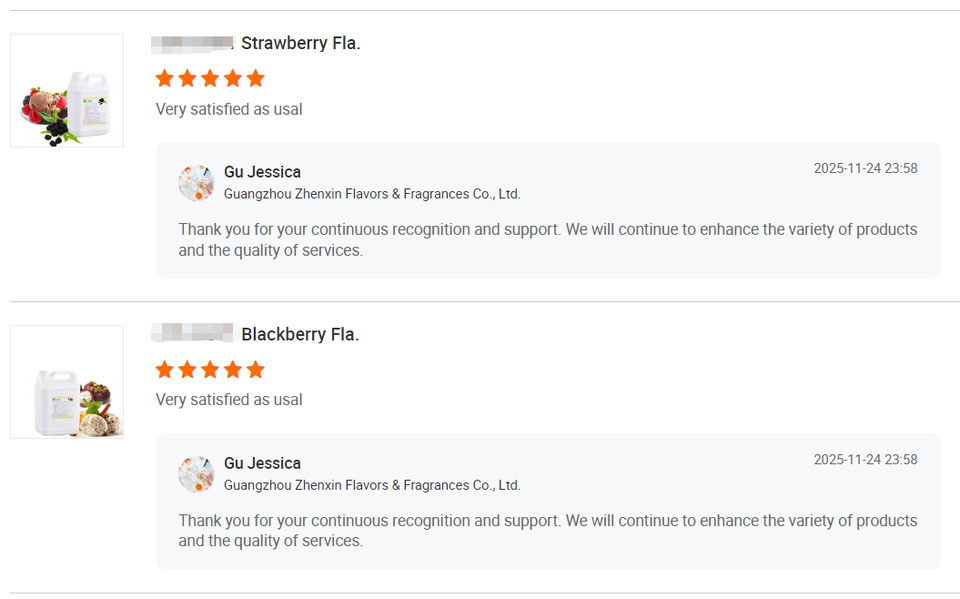Screen dimensions: 960x599
Task: Click the Strawberry flavor product thumbnail
Action: point(67,91)
